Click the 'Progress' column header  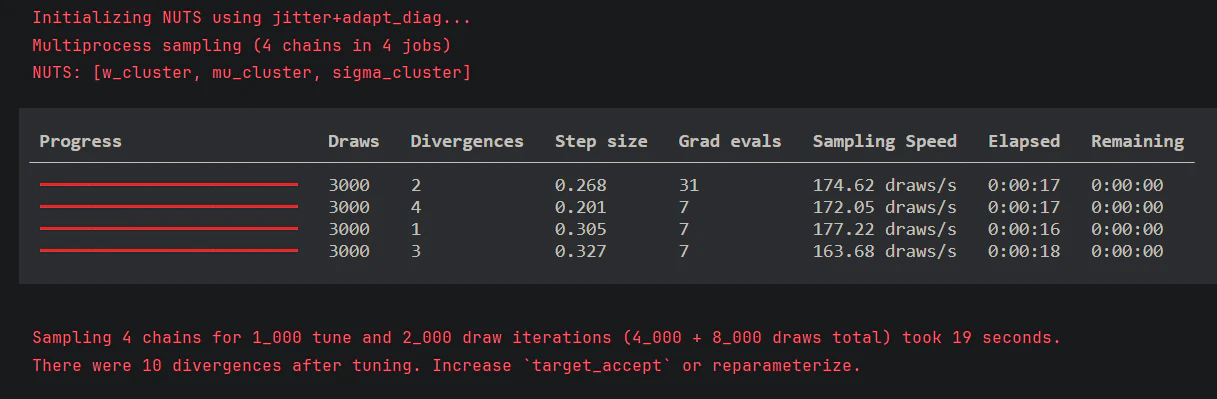tap(80, 141)
